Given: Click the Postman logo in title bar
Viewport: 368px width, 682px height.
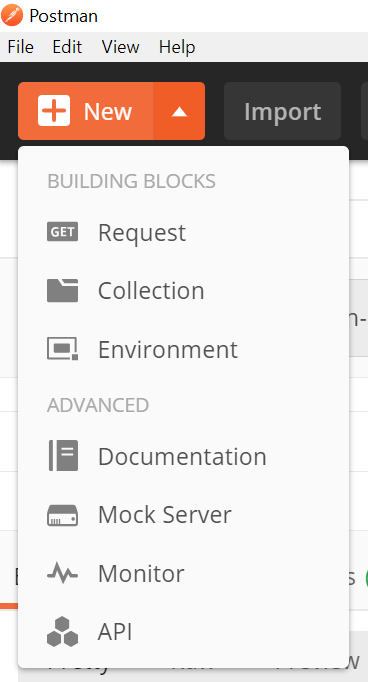Looking at the screenshot, I should [12, 15].
